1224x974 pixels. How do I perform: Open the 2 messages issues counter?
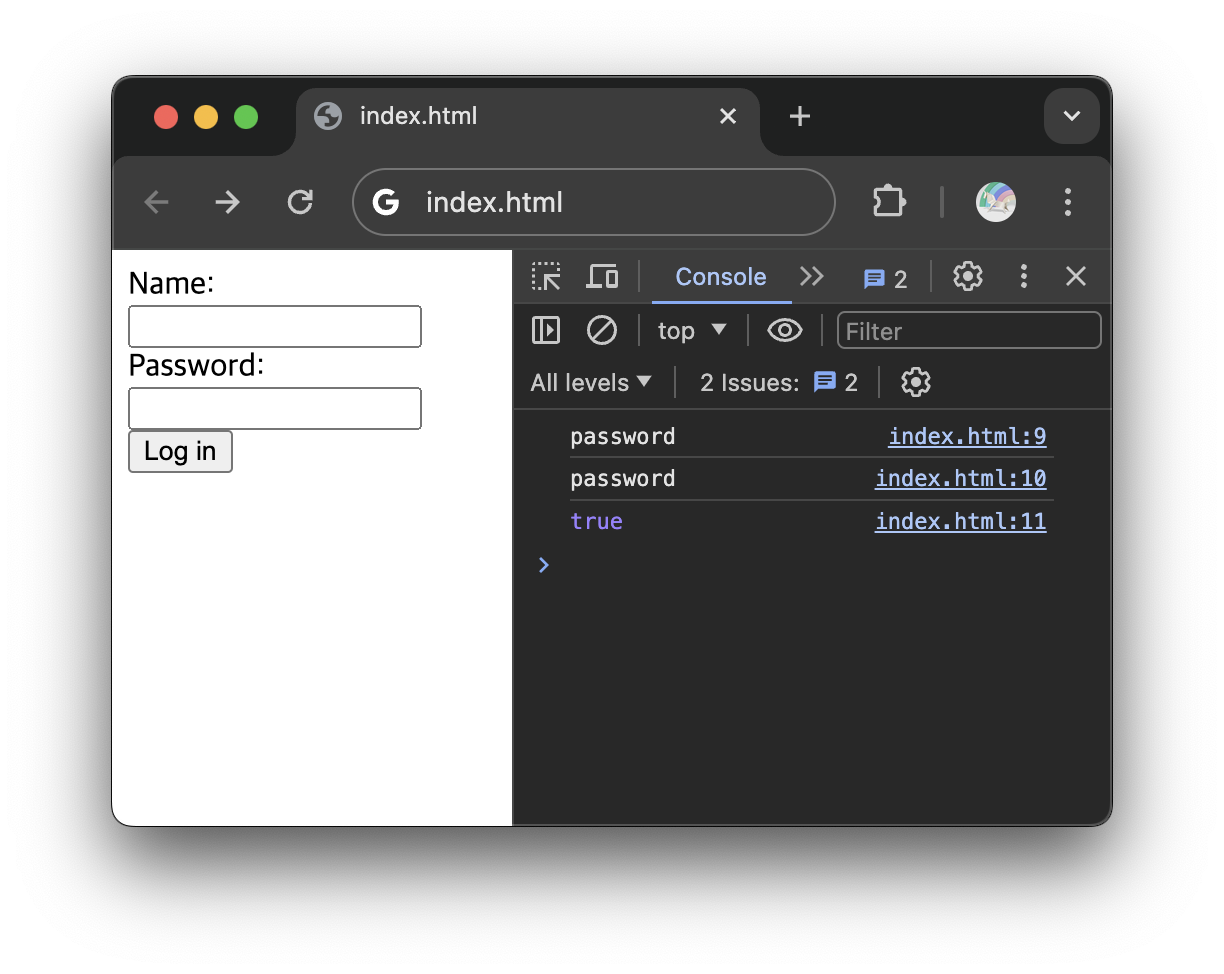pos(886,279)
